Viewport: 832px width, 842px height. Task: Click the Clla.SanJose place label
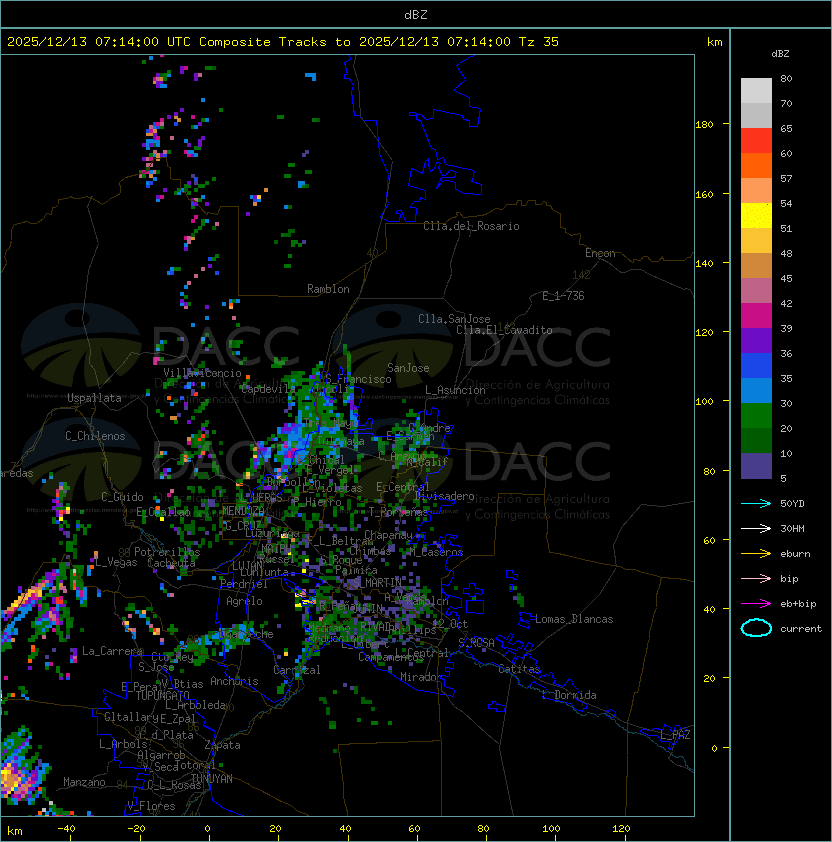454,319
